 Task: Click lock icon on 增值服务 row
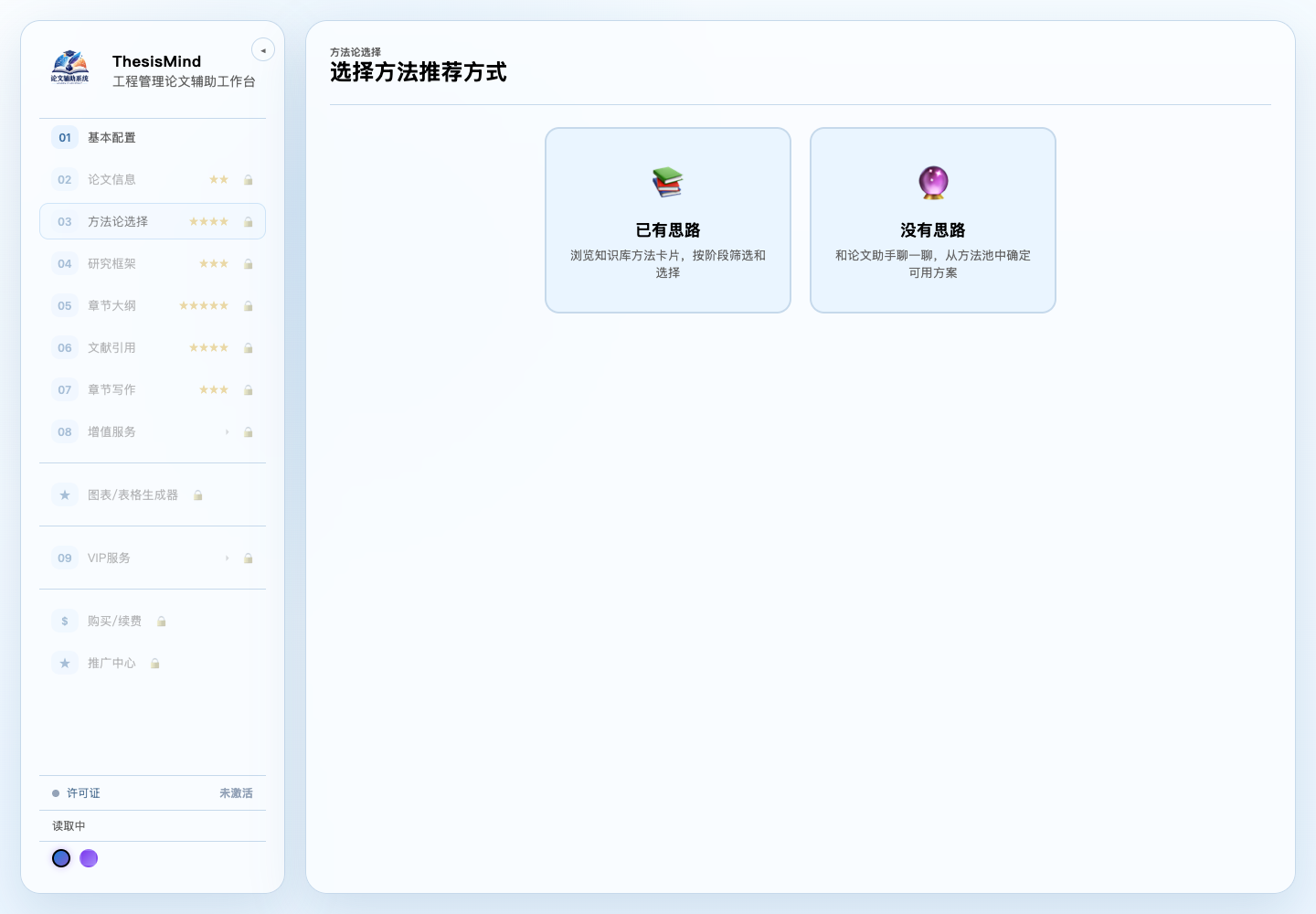(x=248, y=432)
